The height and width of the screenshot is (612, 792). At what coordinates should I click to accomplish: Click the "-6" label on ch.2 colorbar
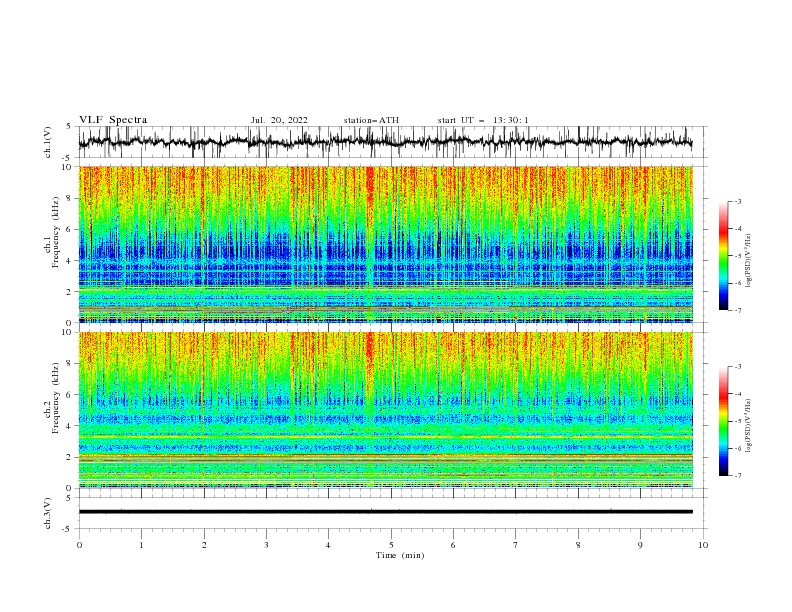738,448
